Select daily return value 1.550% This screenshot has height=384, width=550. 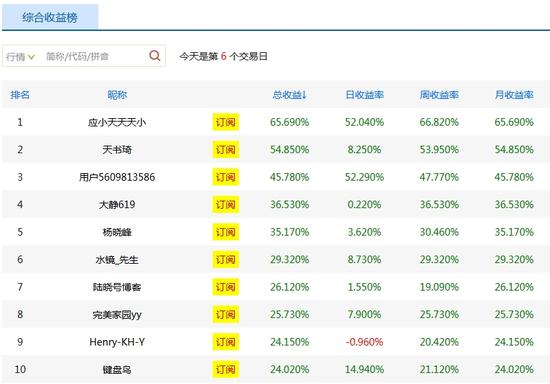coord(364,287)
